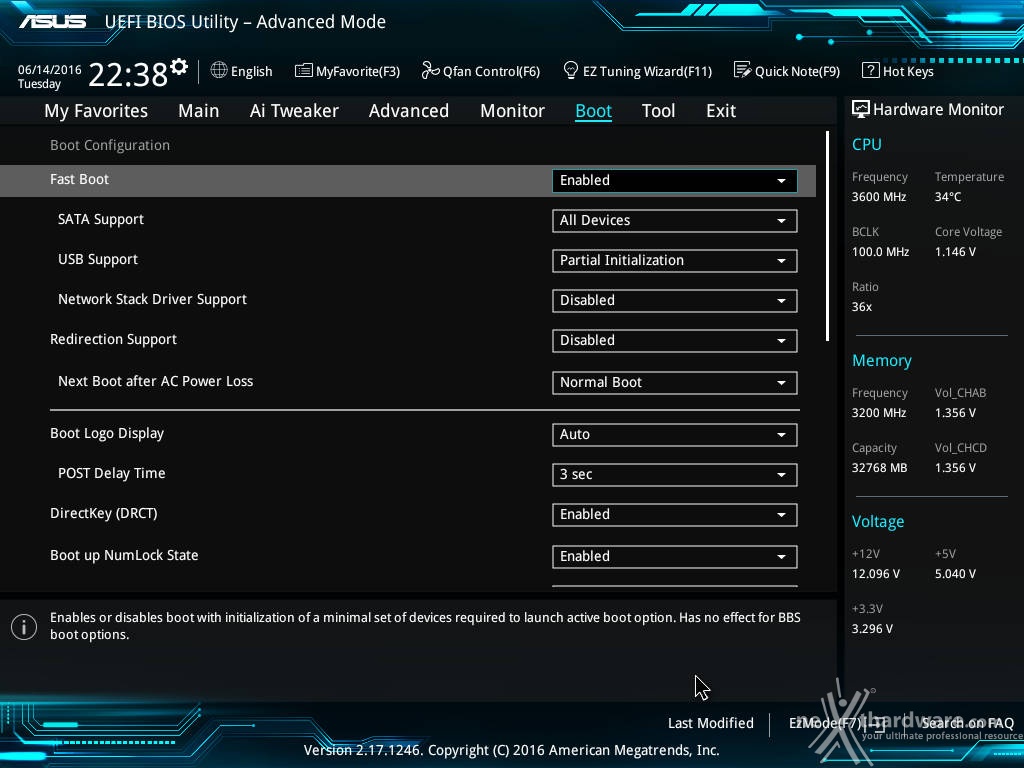The height and width of the screenshot is (768, 1024).
Task: Change the POST Delay Time dropdown
Action: click(675, 475)
